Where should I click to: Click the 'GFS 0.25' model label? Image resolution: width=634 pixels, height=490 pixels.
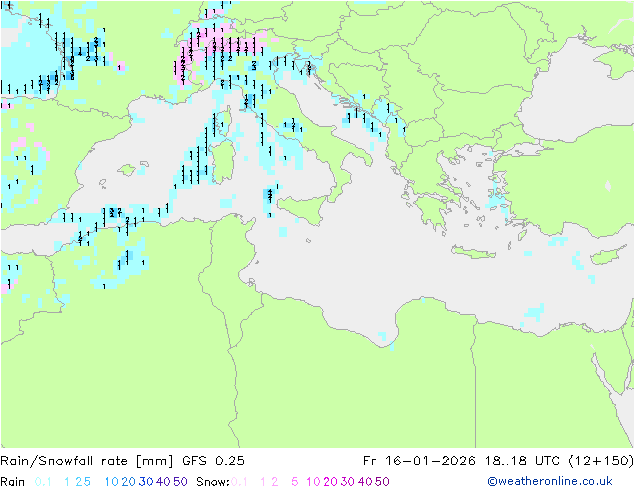213,461
